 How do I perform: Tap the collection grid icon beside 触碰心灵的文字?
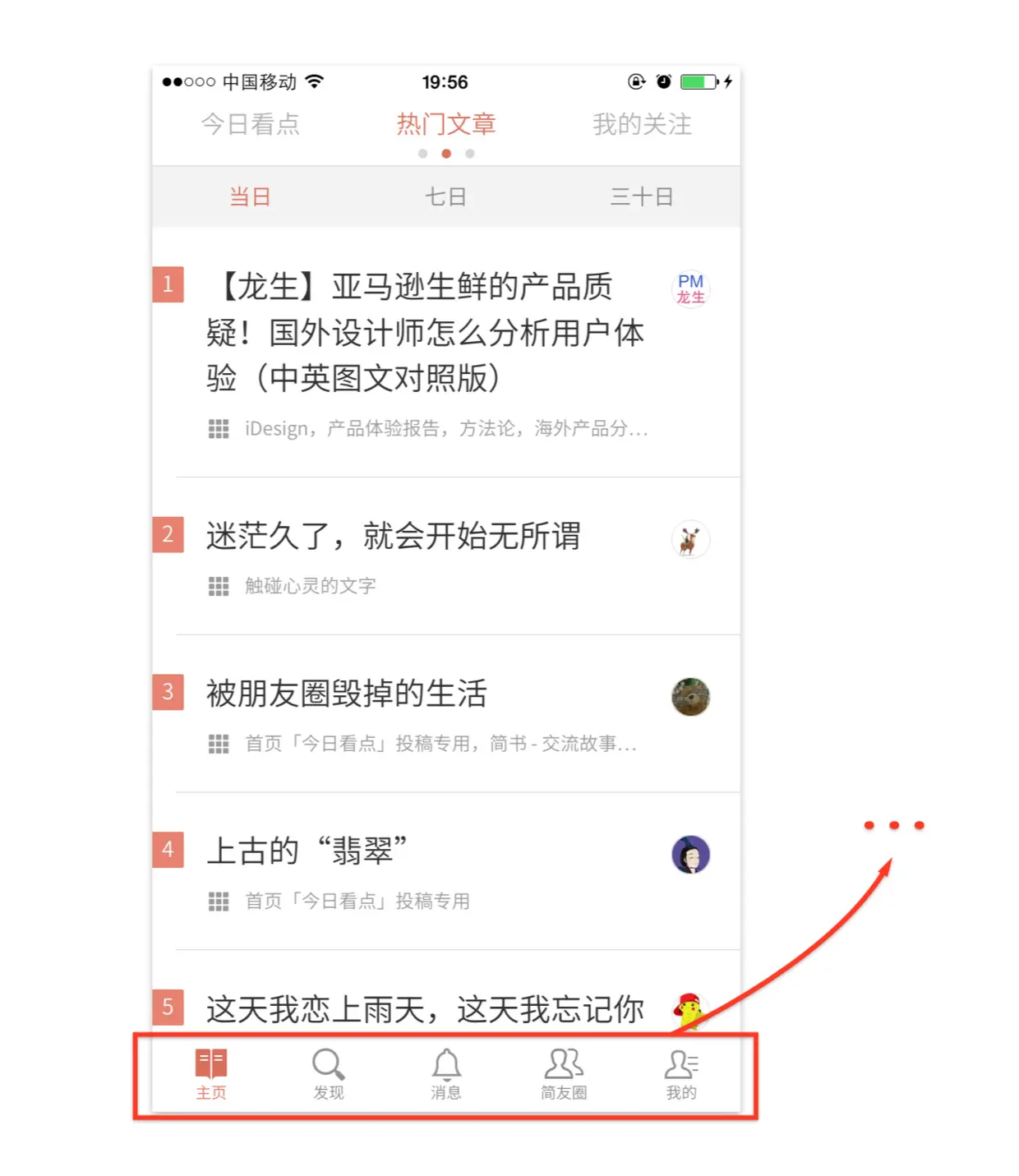click(219, 586)
